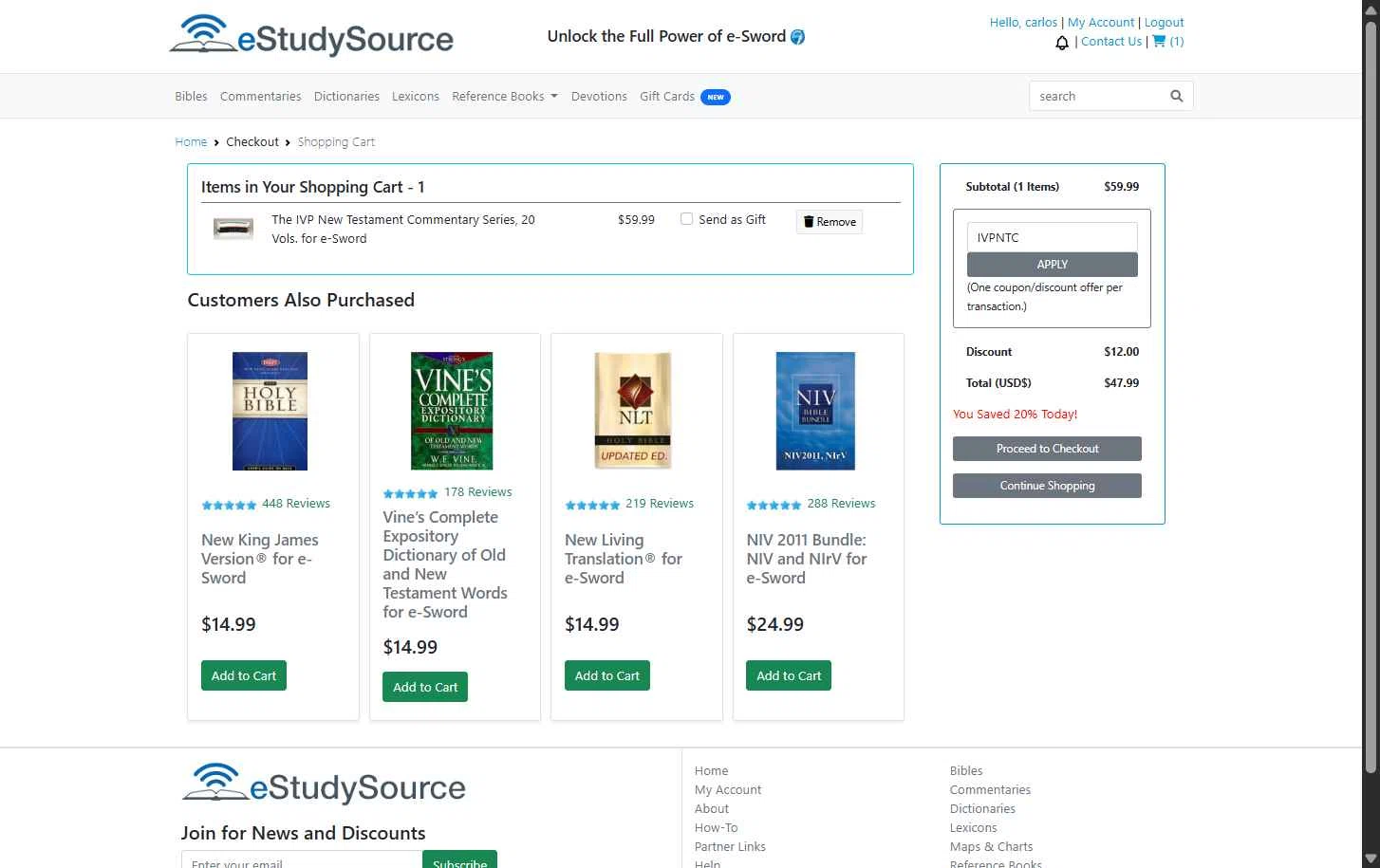Add Vine's Expository Dictionary to cart

[425, 687]
